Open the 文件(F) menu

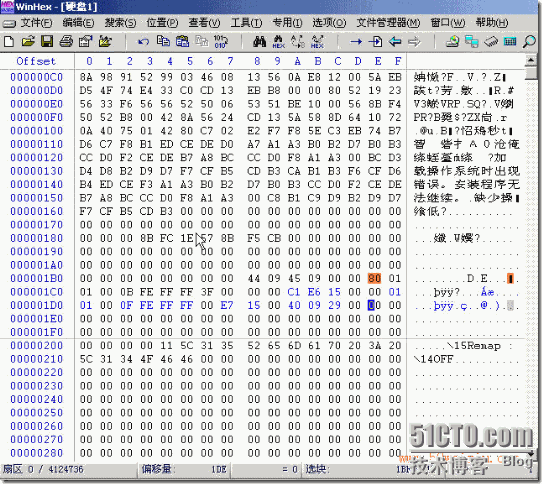pyautogui.click(x=36, y=23)
